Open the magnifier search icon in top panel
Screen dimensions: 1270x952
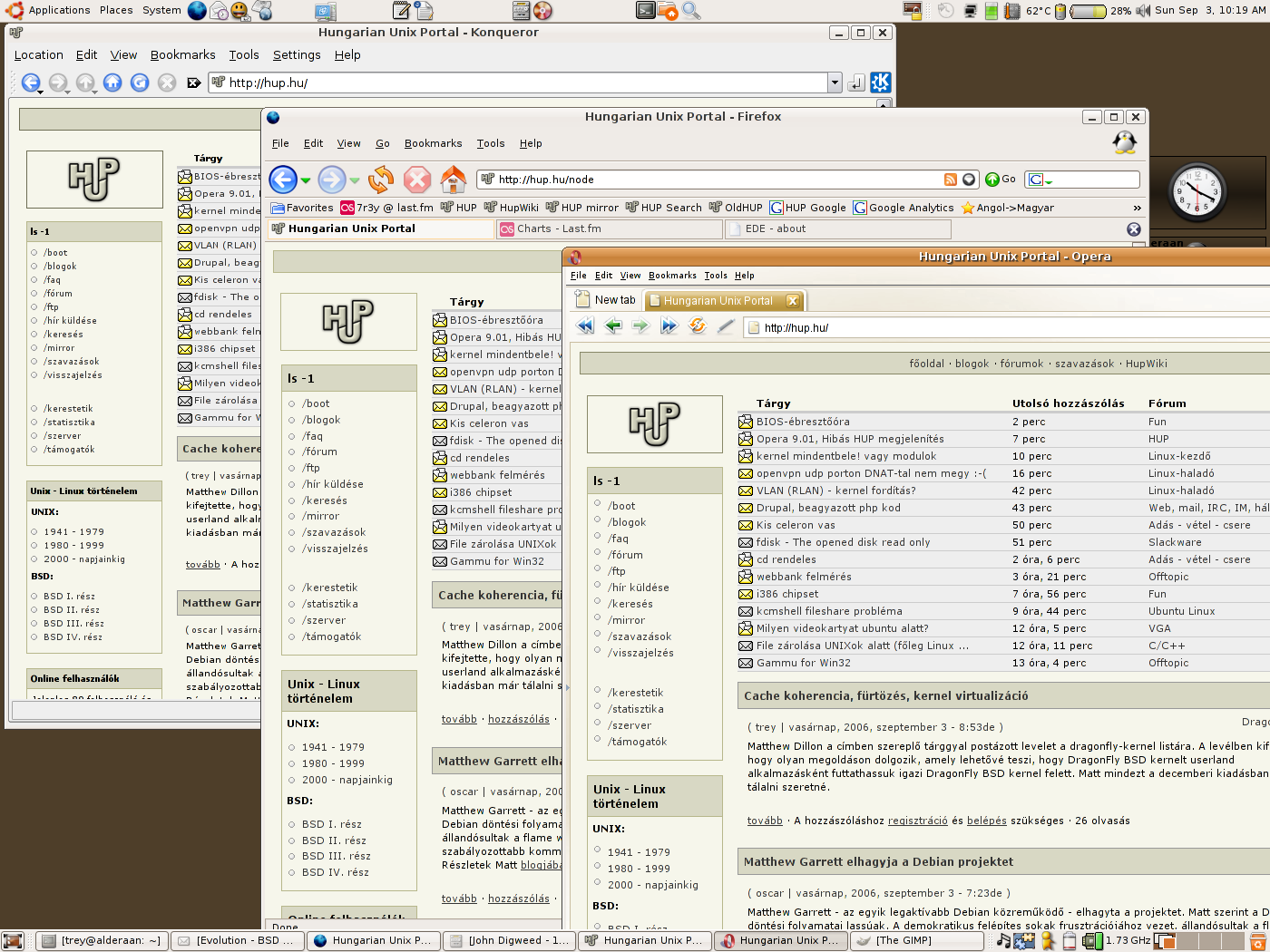pyautogui.click(x=691, y=10)
